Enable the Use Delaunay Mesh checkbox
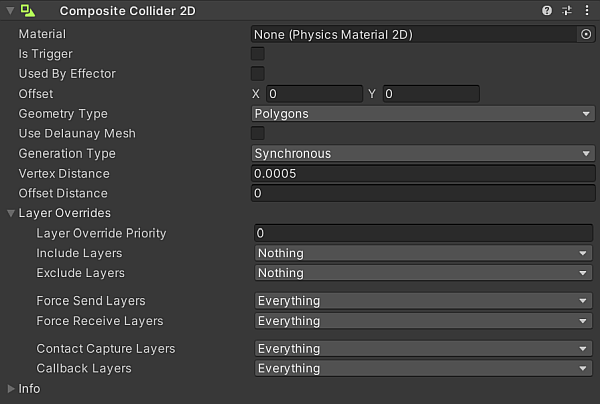 258,134
